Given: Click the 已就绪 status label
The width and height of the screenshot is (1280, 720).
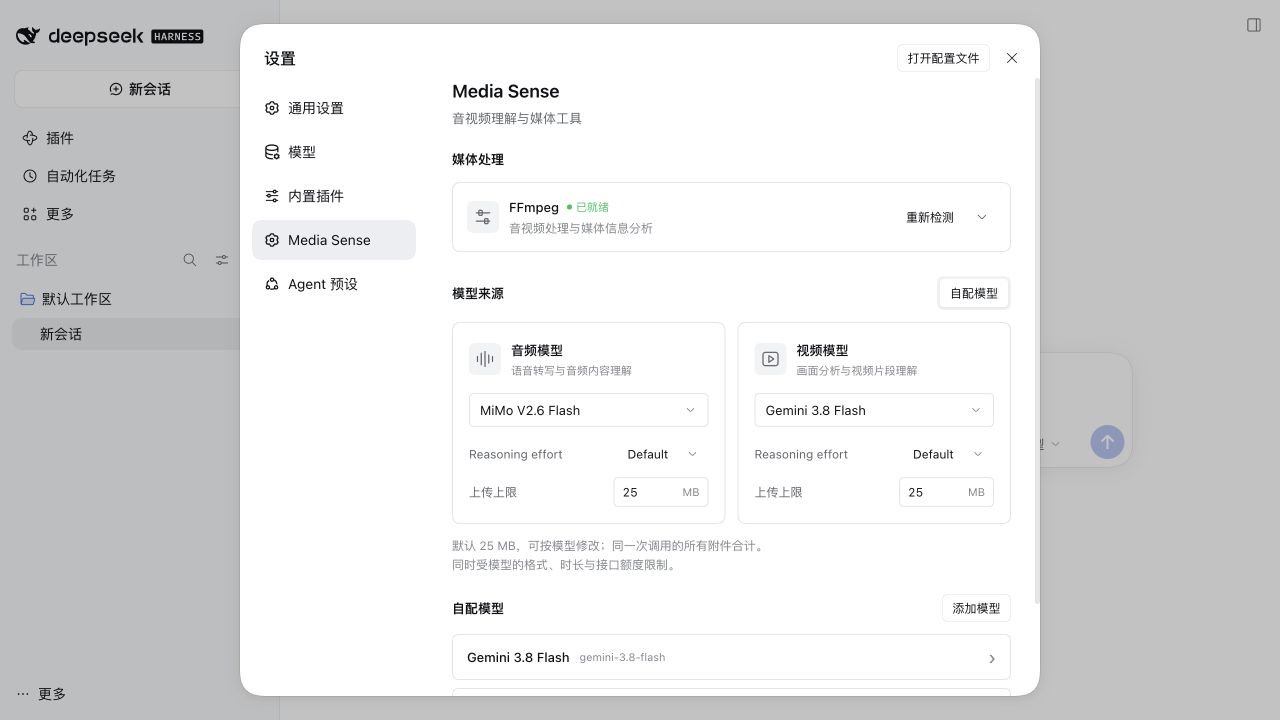Looking at the screenshot, I should [592, 207].
